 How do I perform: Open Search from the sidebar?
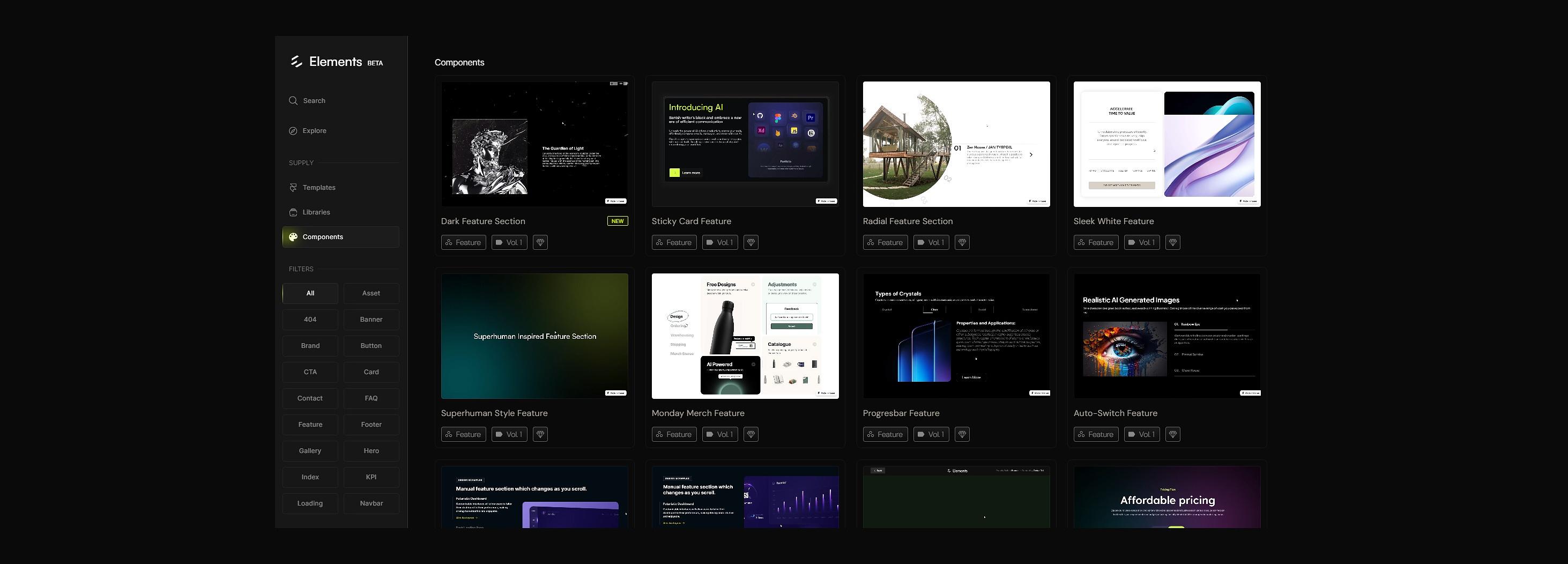coord(307,100)
